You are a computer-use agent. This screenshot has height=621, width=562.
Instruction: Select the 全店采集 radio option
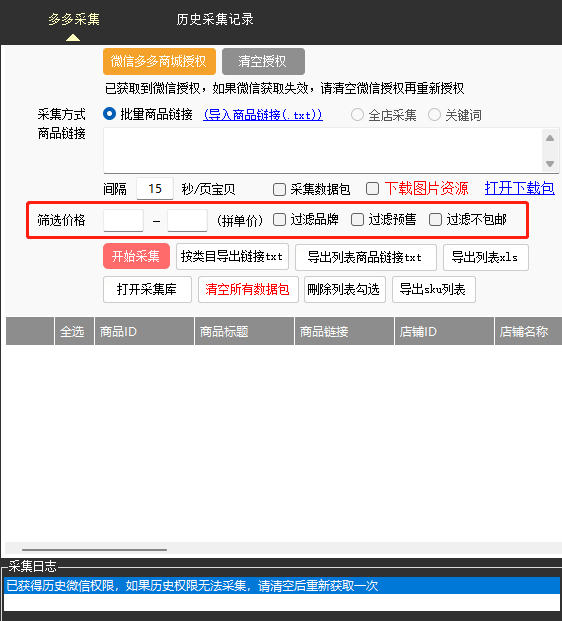[x=357, y=115]
